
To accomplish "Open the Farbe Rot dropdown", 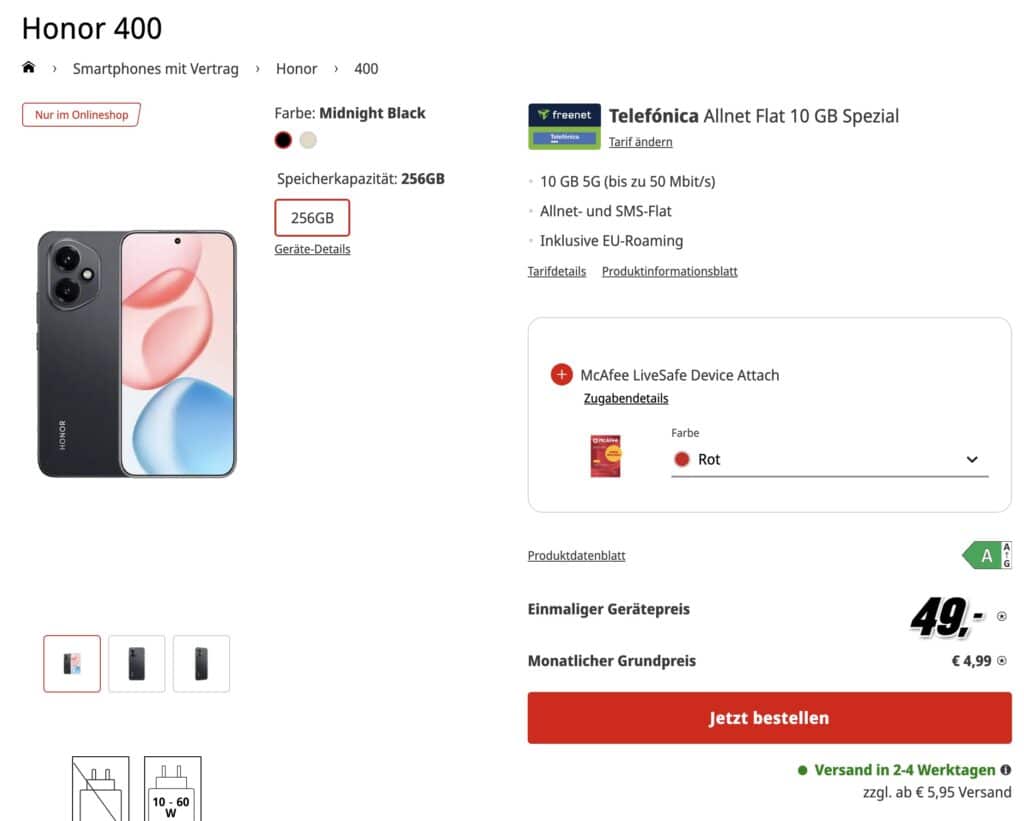I will 829,459.
